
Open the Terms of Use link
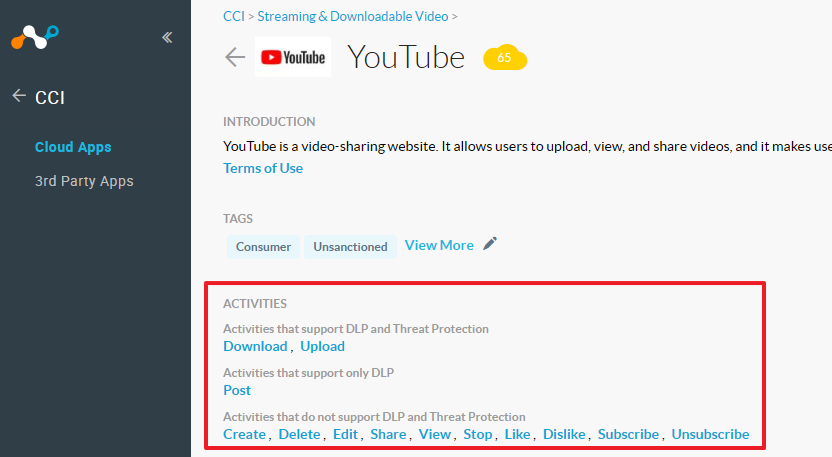pyautogui.click(x=263, y=168)
